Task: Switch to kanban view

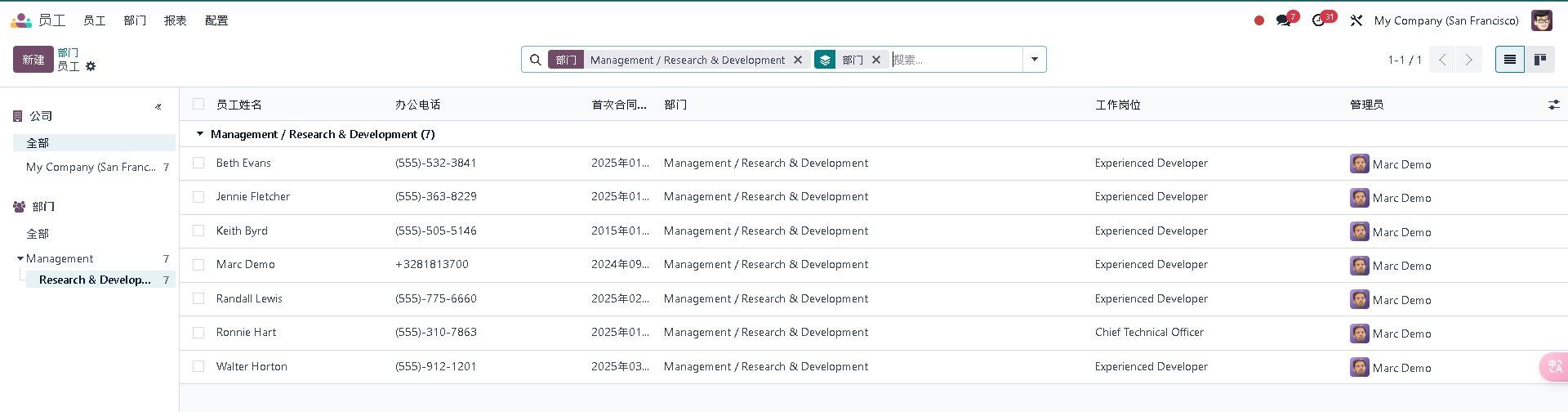Action: click(x=1540, y=60)
